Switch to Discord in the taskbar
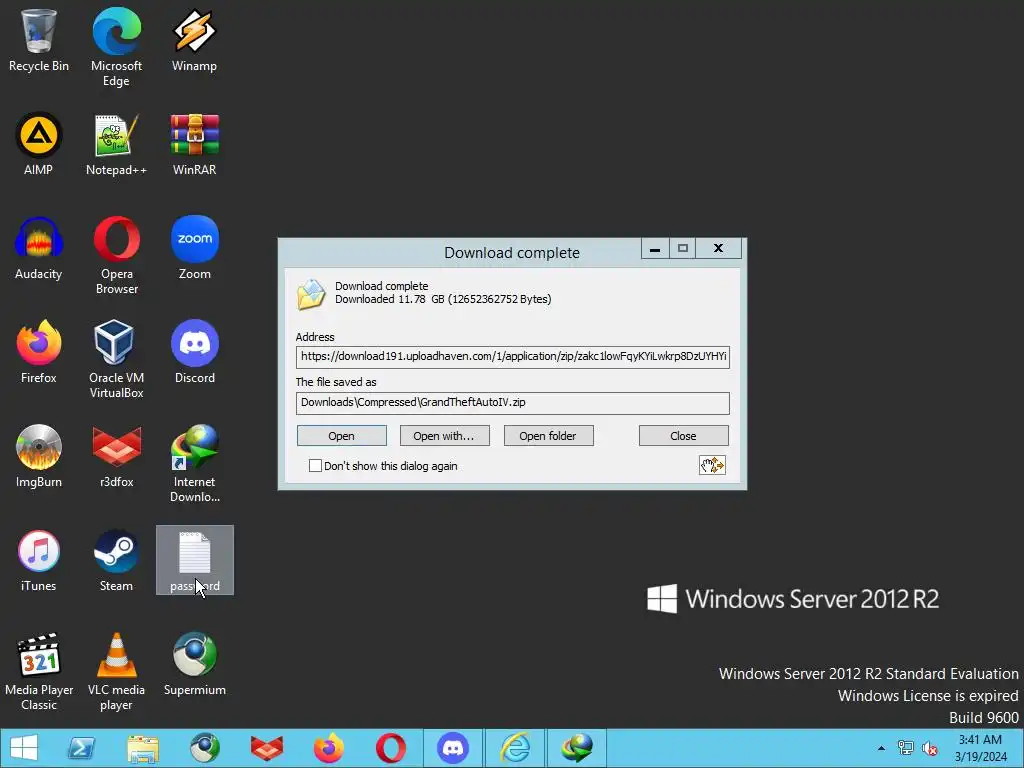This screenshot has height=768, width=1024. pyautogui.click(x=453, y=748)
